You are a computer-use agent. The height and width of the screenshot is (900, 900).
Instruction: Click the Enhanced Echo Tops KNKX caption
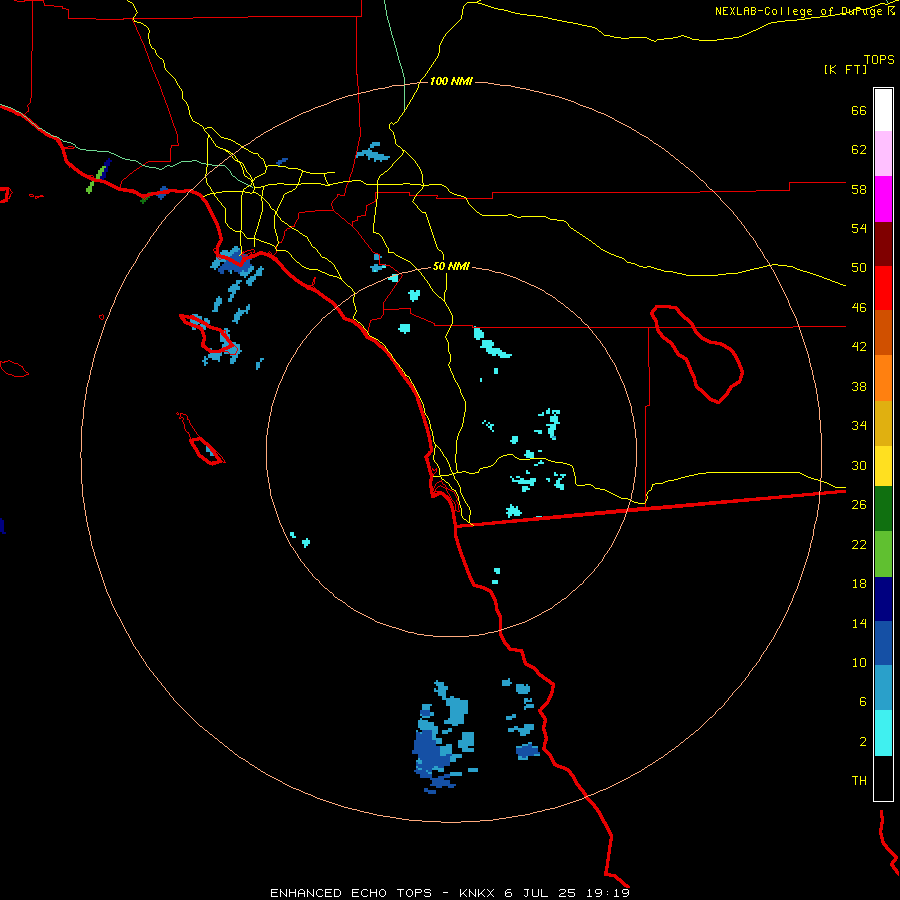point(450,893)
